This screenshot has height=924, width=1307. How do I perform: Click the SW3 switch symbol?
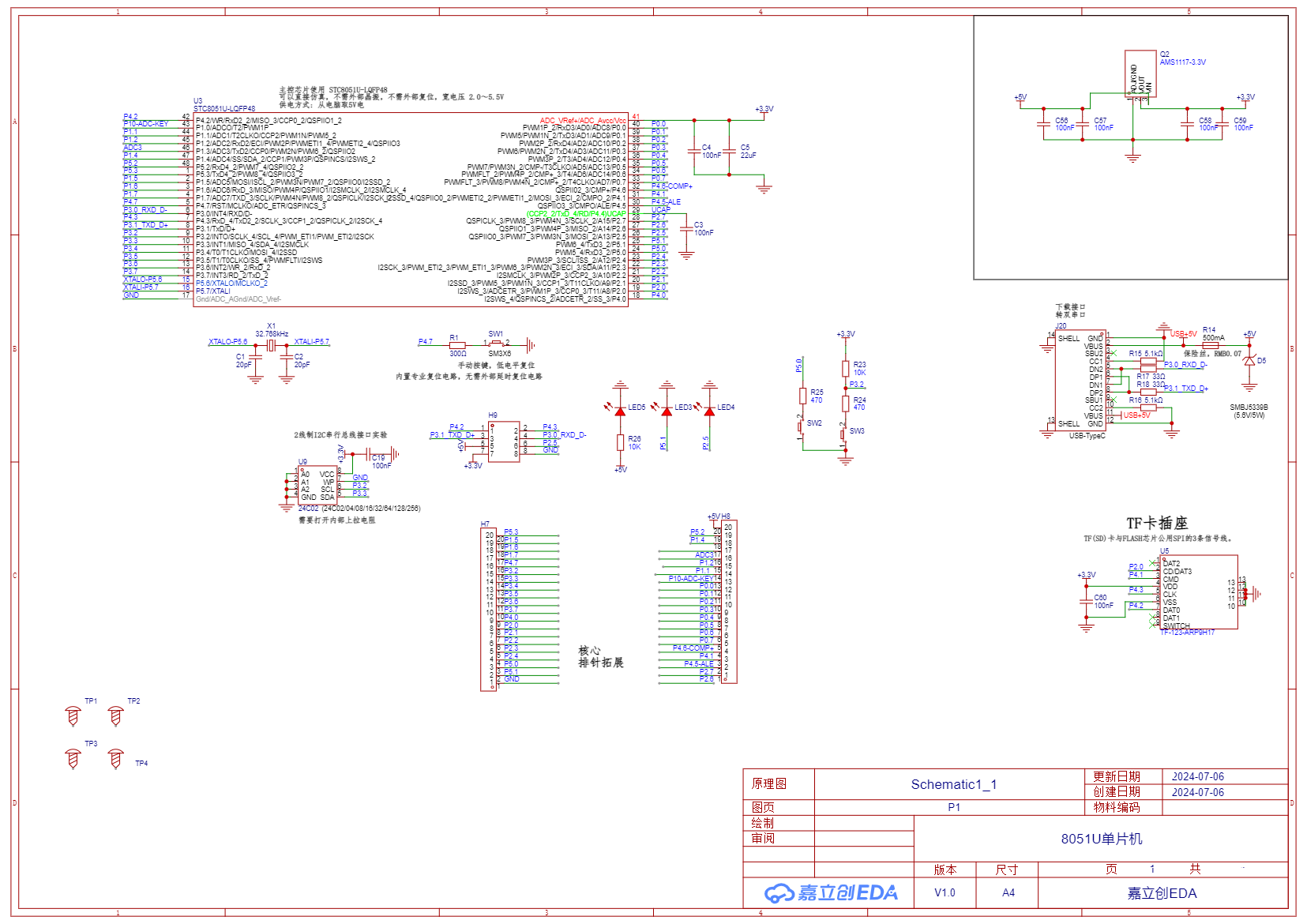(x=844, y=435)
